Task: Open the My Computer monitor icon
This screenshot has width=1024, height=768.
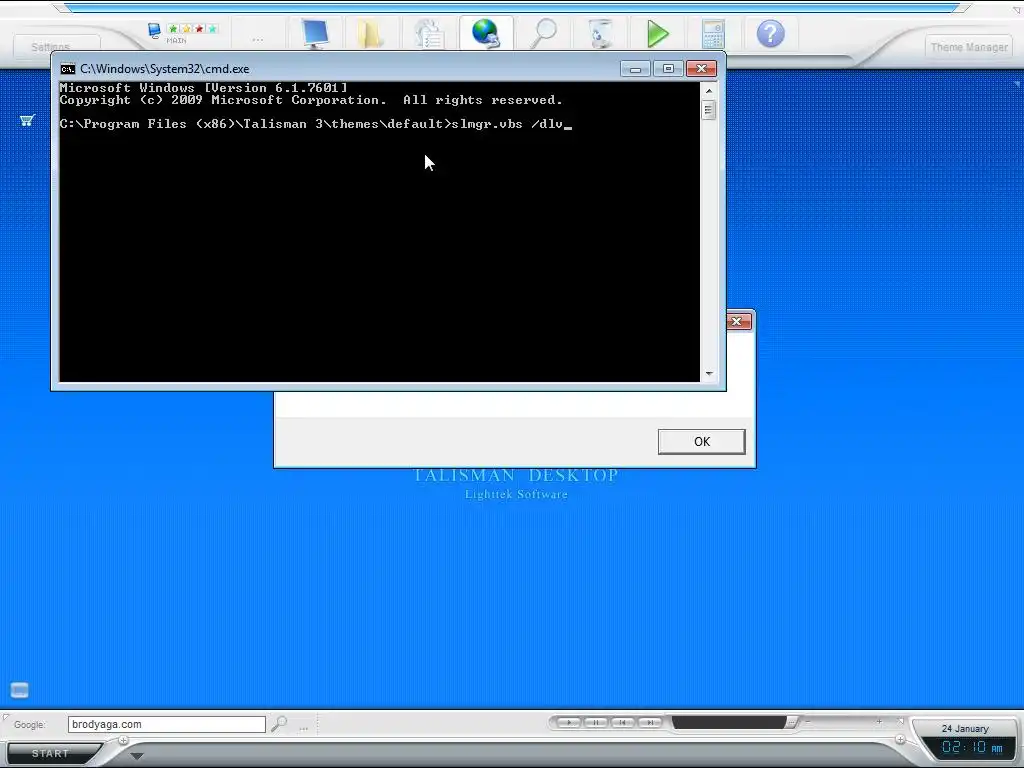Action: pyautogui.click(x=315, y=33)
